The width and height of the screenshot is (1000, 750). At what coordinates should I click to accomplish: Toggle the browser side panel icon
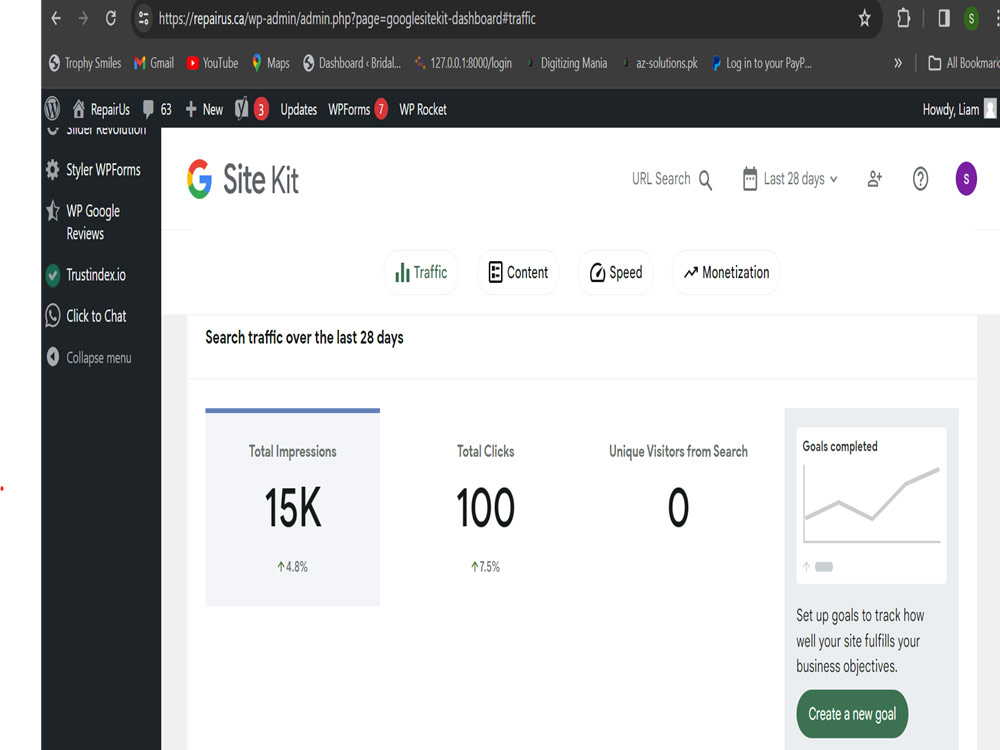[944, 18]
